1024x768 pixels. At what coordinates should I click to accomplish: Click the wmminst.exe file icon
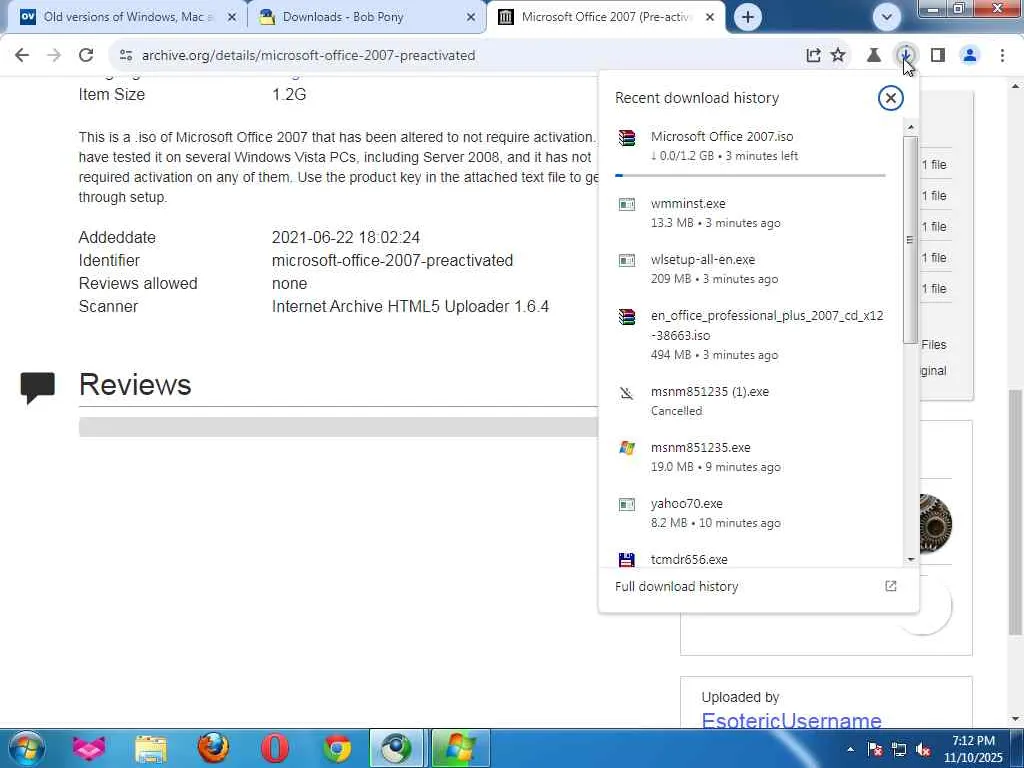click(x=627, y=204)
